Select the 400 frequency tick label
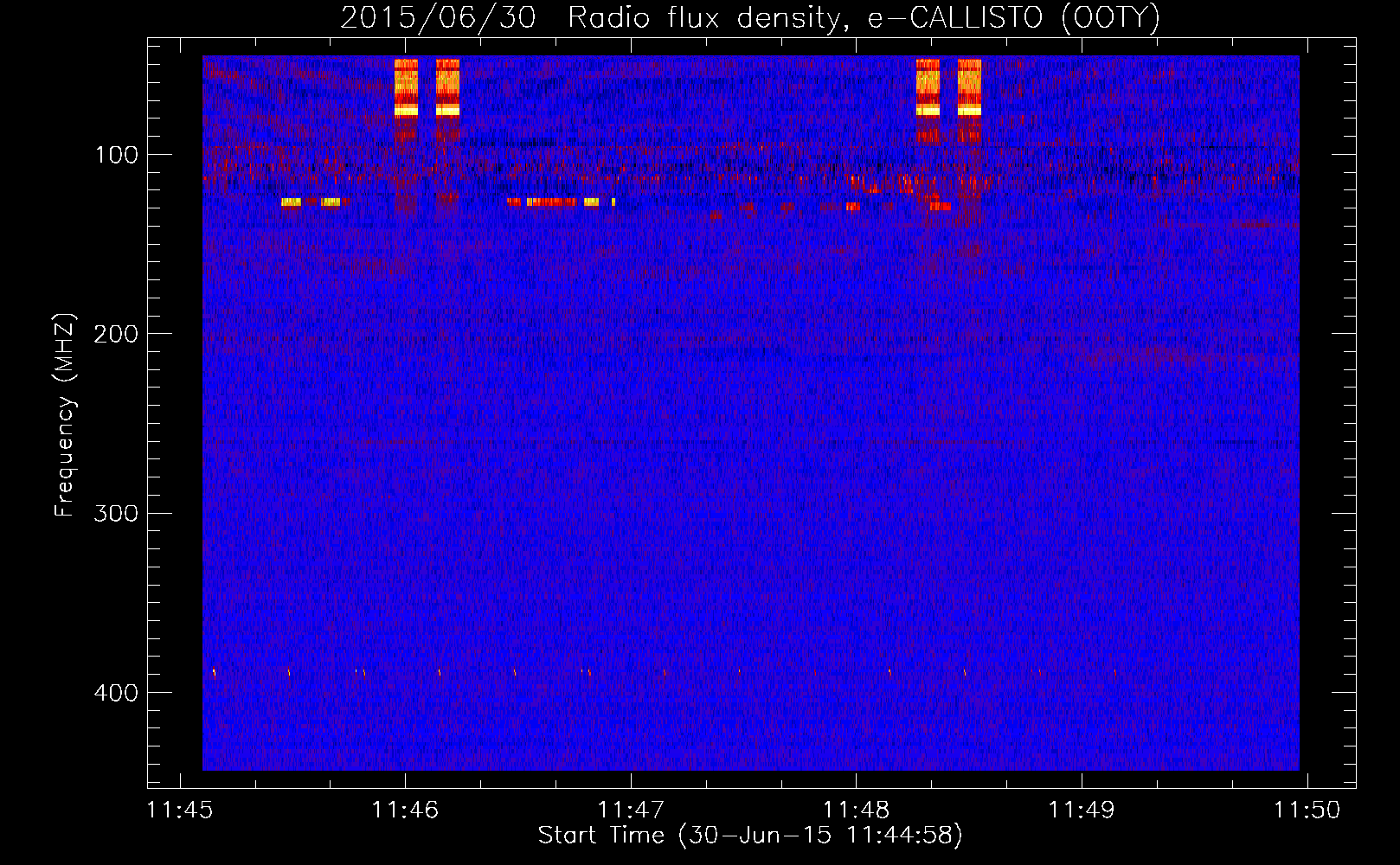Screen dimensions: 1400x865 (116, 693)
